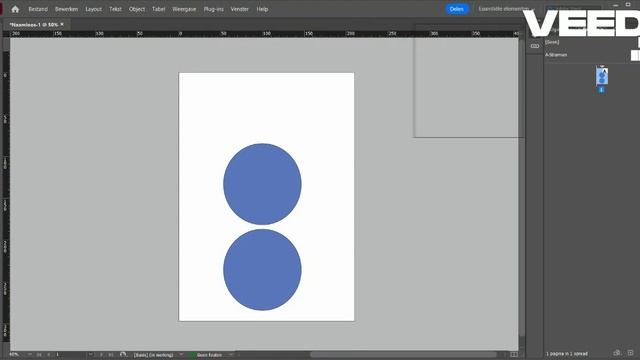Click the blue Delen button
The image size is (640, 360).
click(457, 9)
